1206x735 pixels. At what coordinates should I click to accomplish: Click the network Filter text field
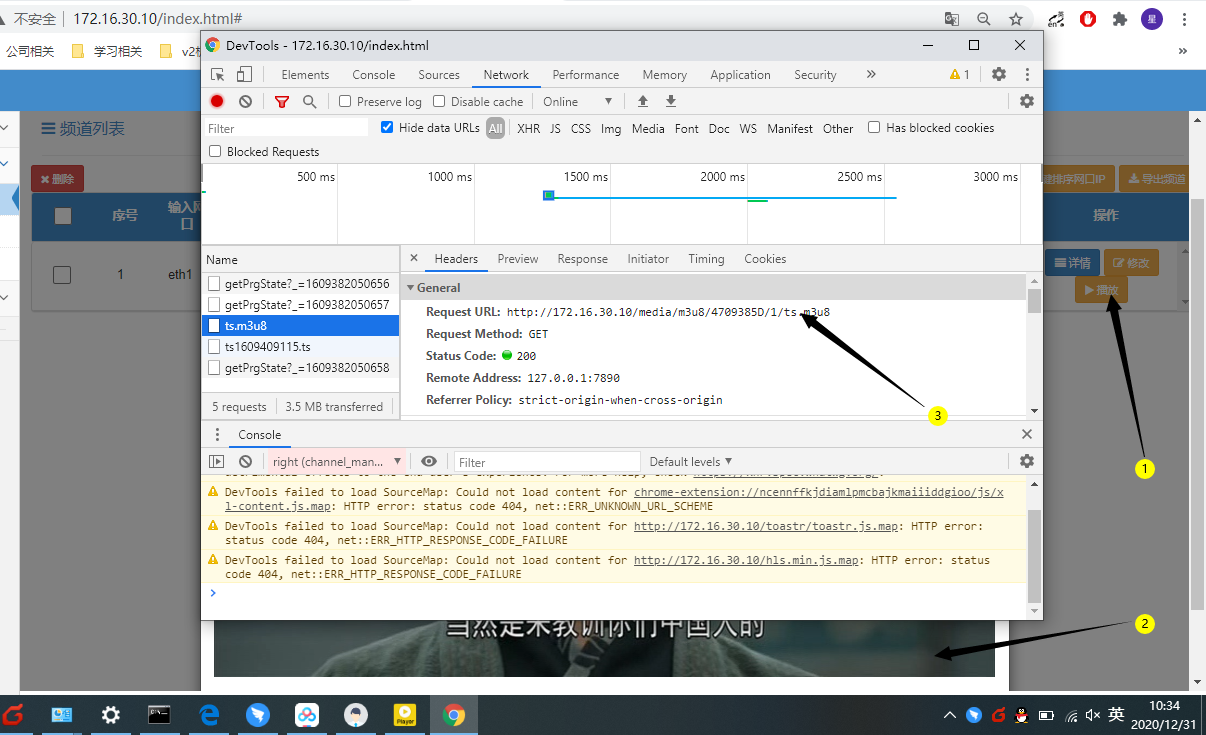tap(287, 128)
